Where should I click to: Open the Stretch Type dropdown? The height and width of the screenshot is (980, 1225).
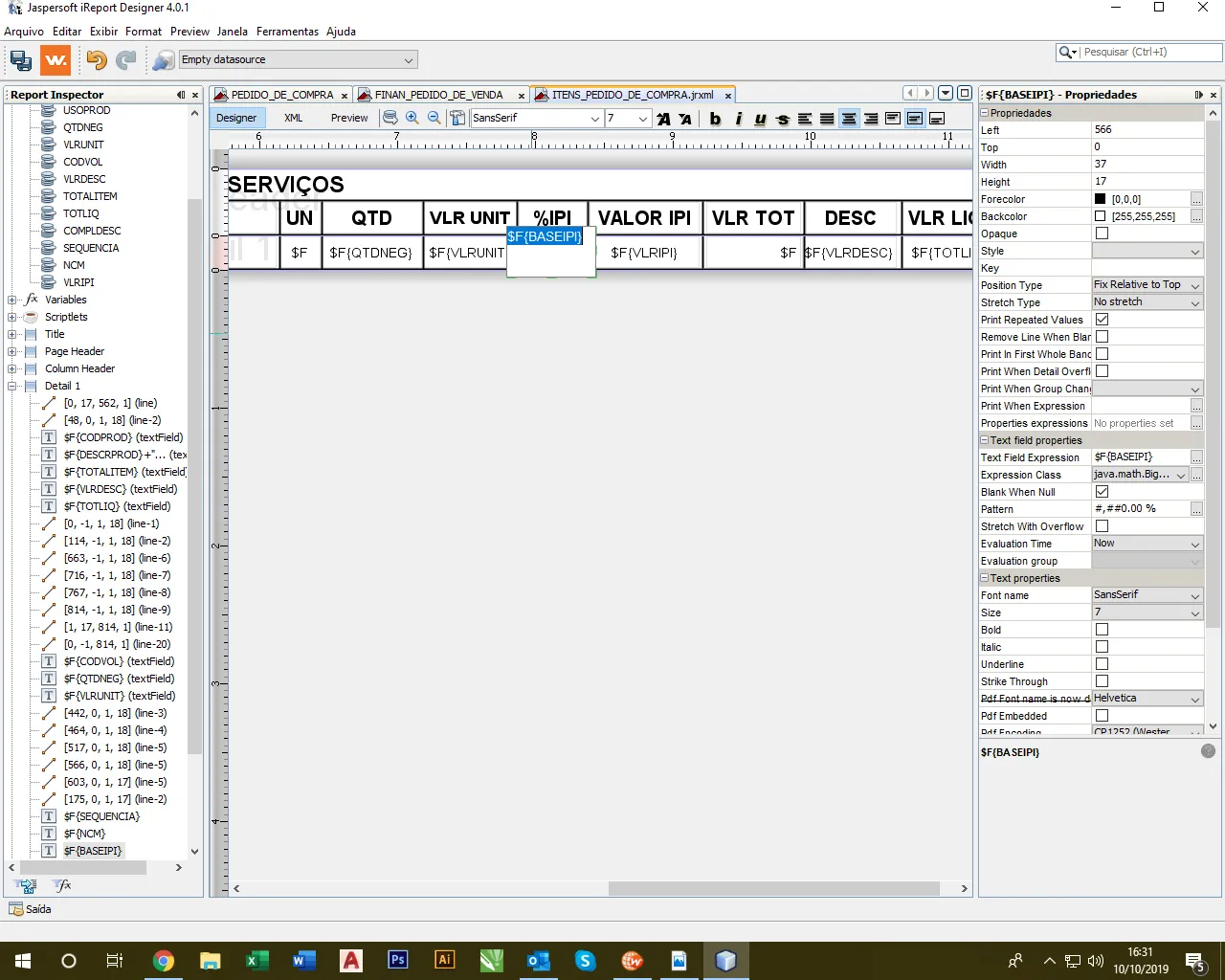1195,302
